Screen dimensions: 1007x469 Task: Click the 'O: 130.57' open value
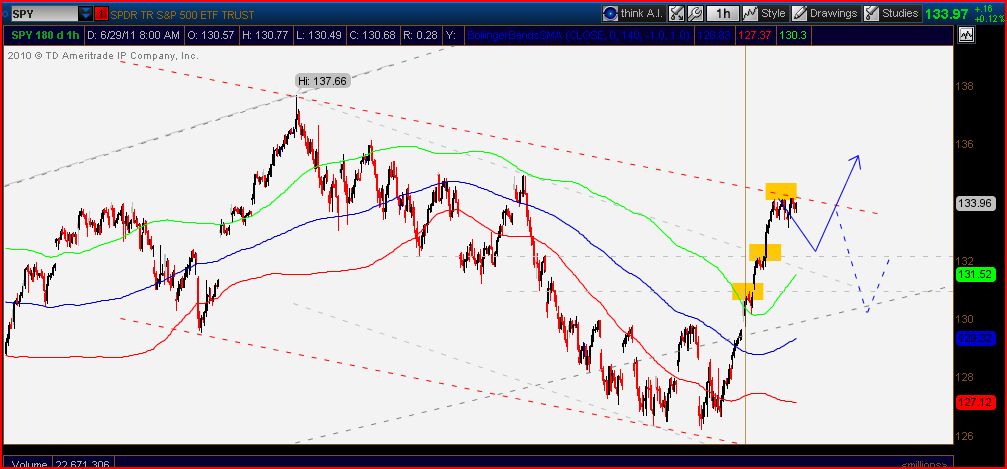coord(211,35)
